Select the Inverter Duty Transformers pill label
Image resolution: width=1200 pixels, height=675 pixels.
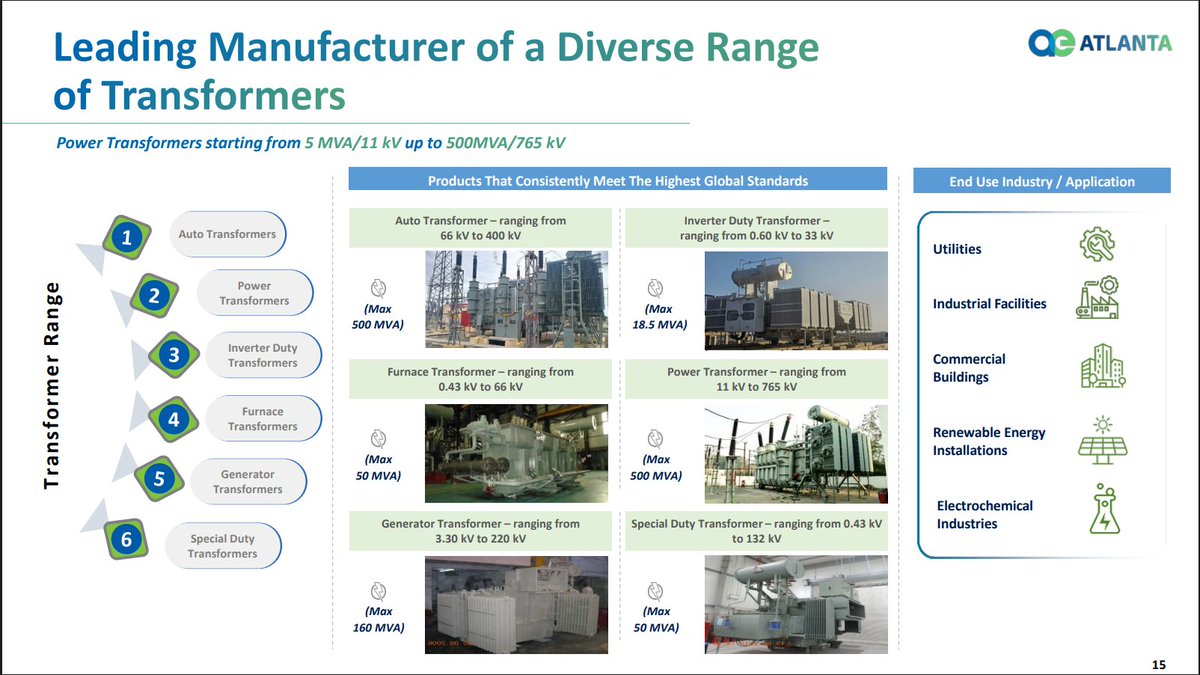click(262, 356)
